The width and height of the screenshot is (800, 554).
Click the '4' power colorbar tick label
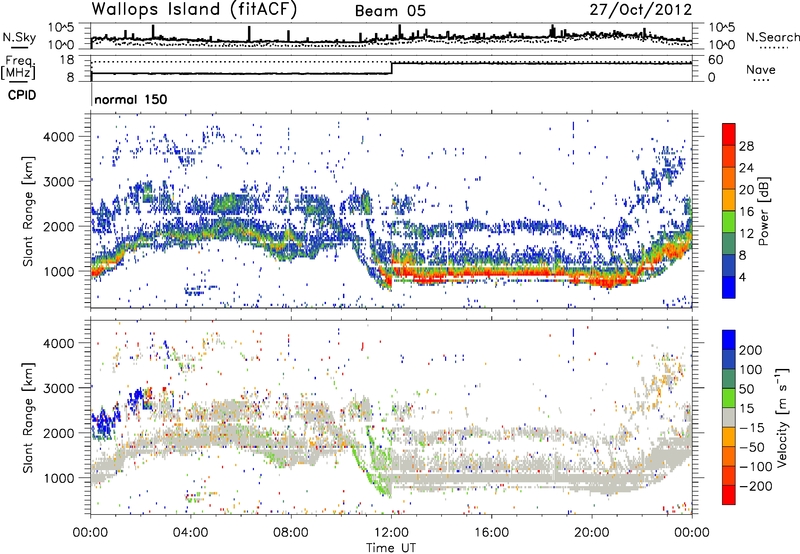click(742, 277)
